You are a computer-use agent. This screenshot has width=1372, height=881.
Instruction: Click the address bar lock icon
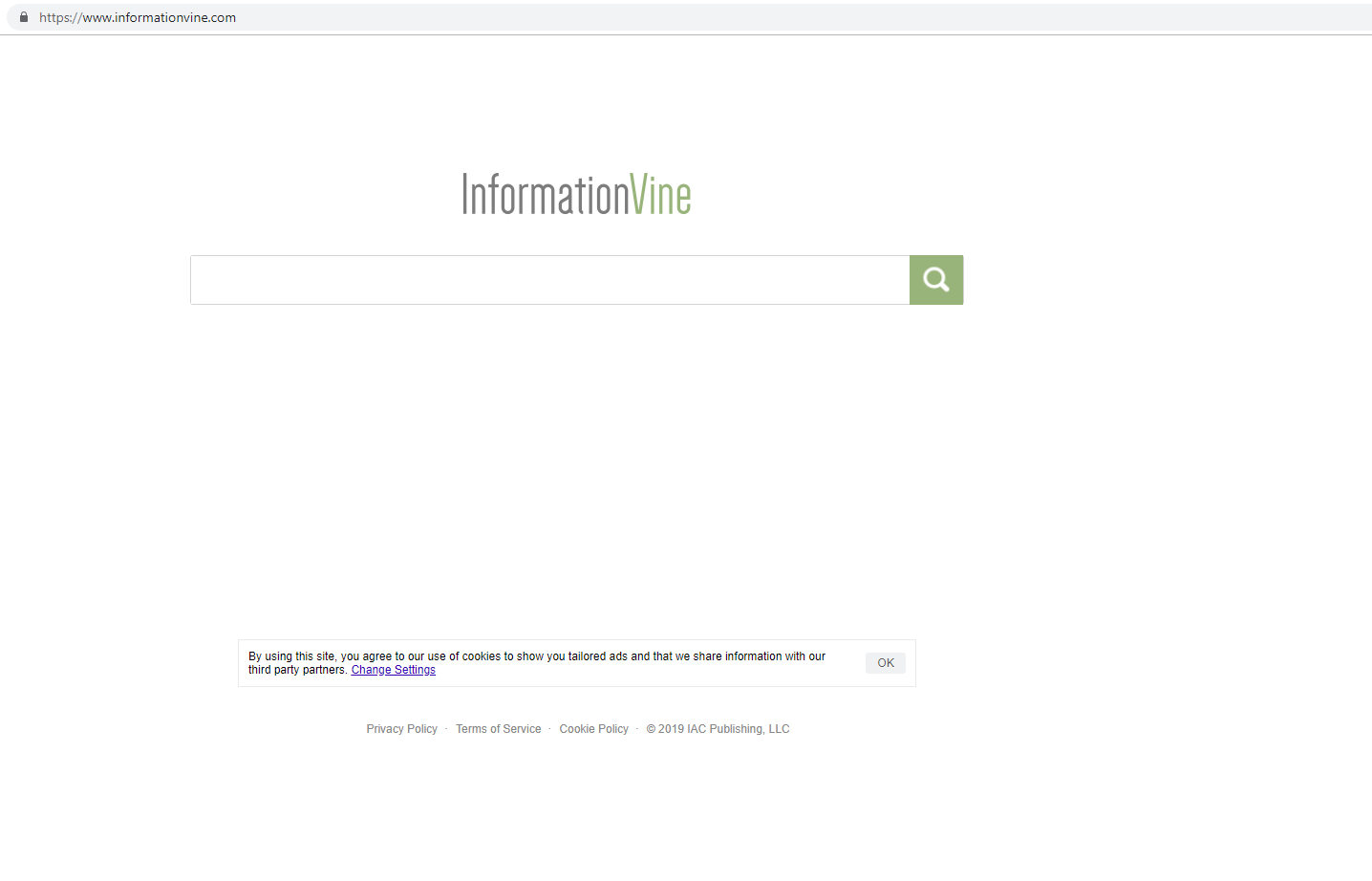click(24, 17)
